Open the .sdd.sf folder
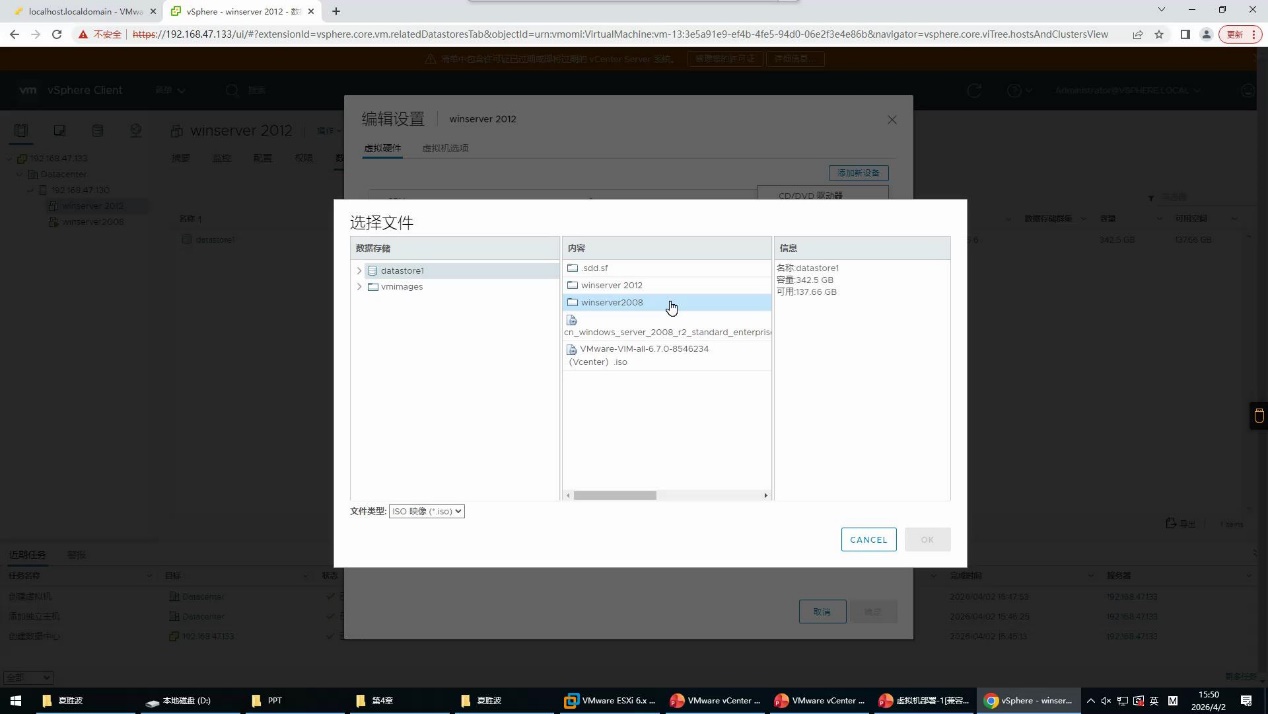This screenshot has width=1268, height=714. 594,268
